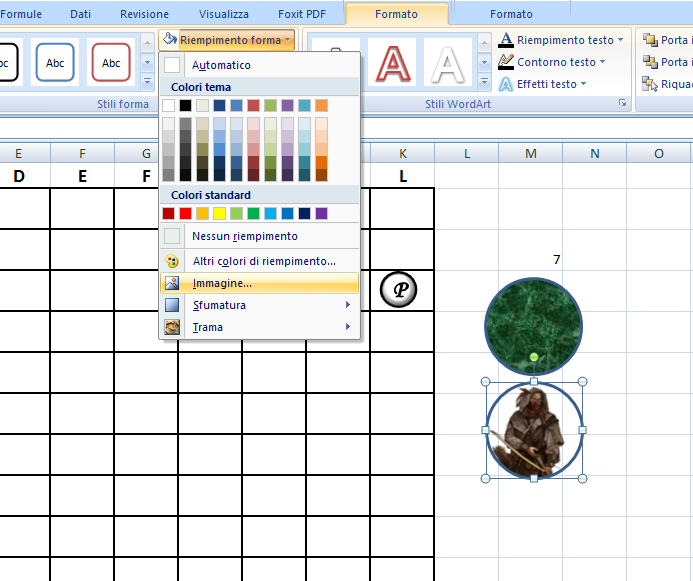Switch to the Visualizza tab
The height and width of the screenshot is (581, 693).
pyautogui.click(x=223, y=14)
